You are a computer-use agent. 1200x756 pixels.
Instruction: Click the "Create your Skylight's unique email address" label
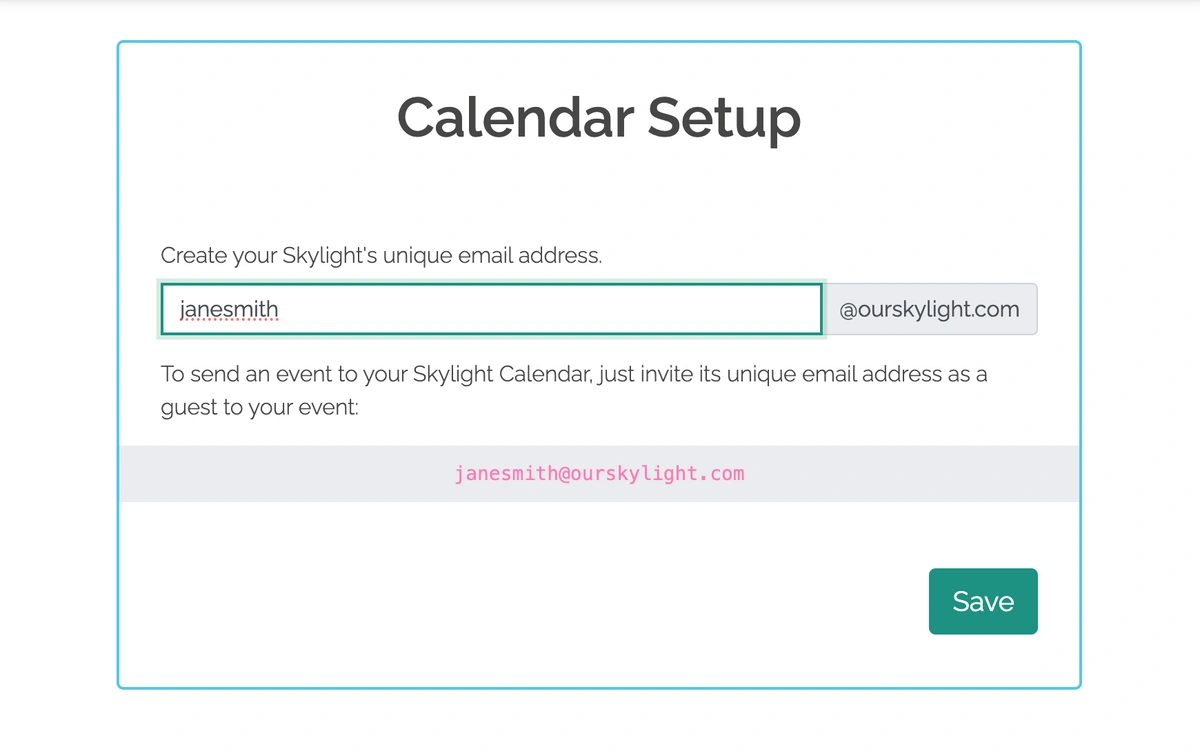[x=381, y=255]
